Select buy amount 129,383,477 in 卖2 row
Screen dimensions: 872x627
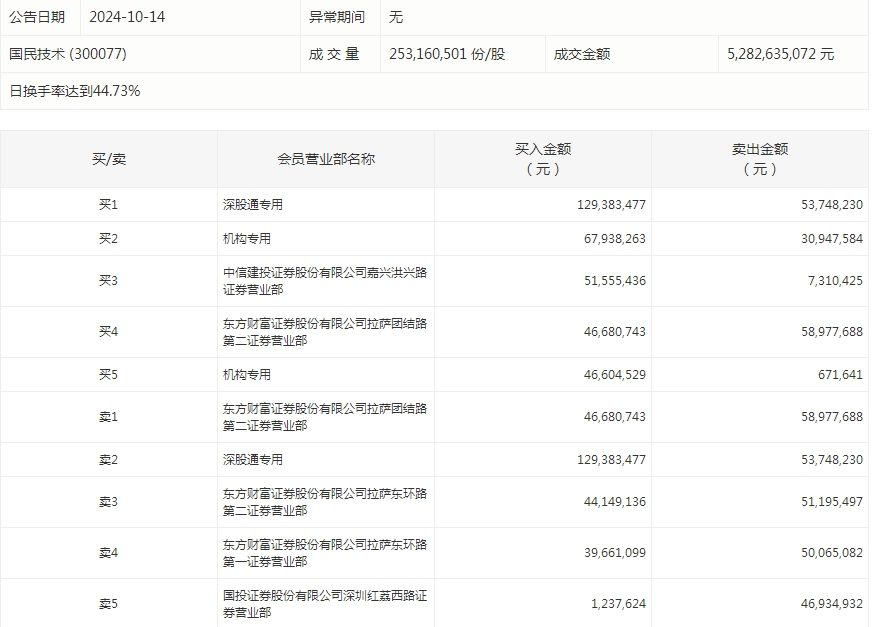tap(611, 460)
